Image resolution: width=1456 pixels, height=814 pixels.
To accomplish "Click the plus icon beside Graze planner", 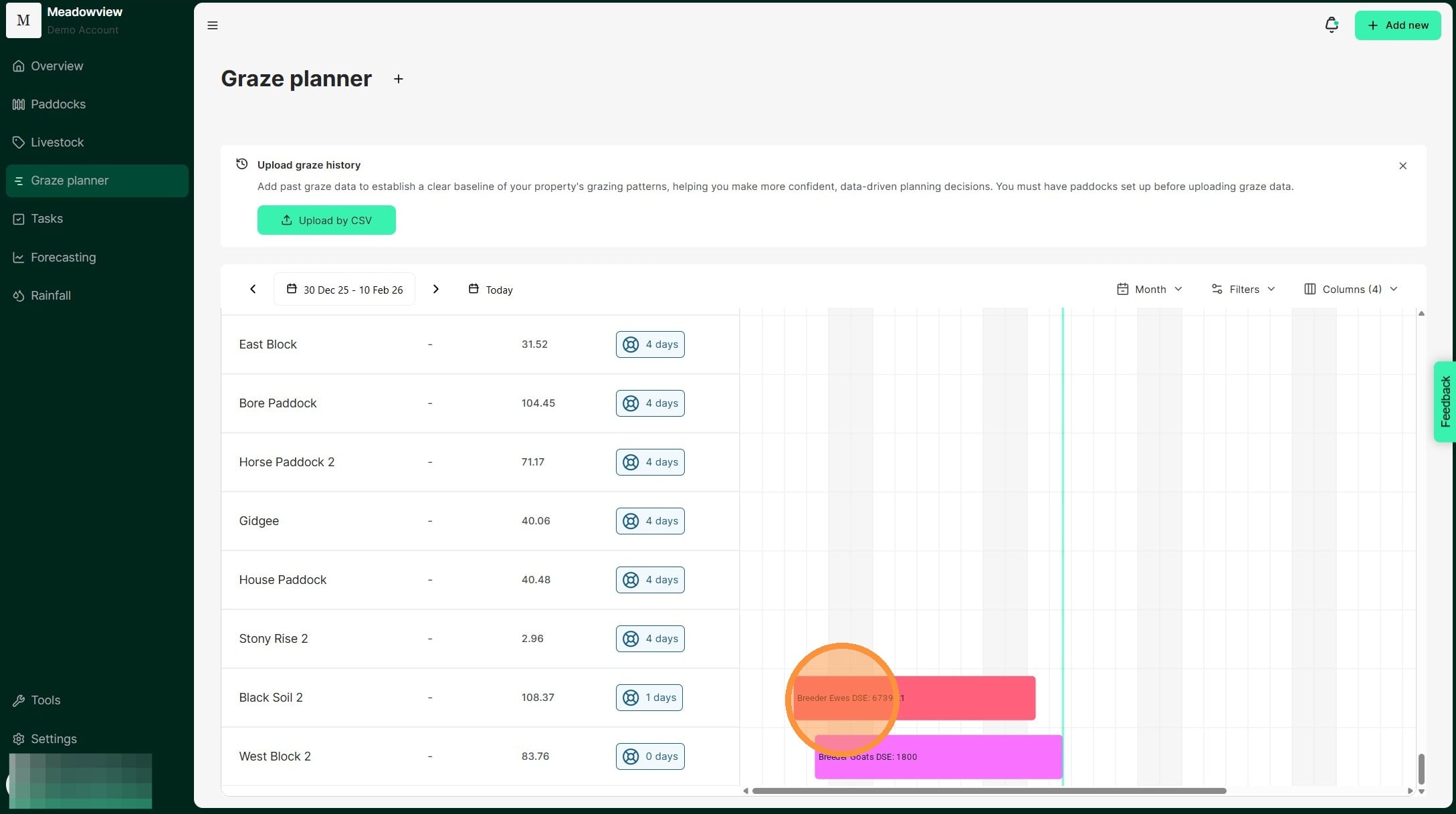I will click(x=399, y=79).
